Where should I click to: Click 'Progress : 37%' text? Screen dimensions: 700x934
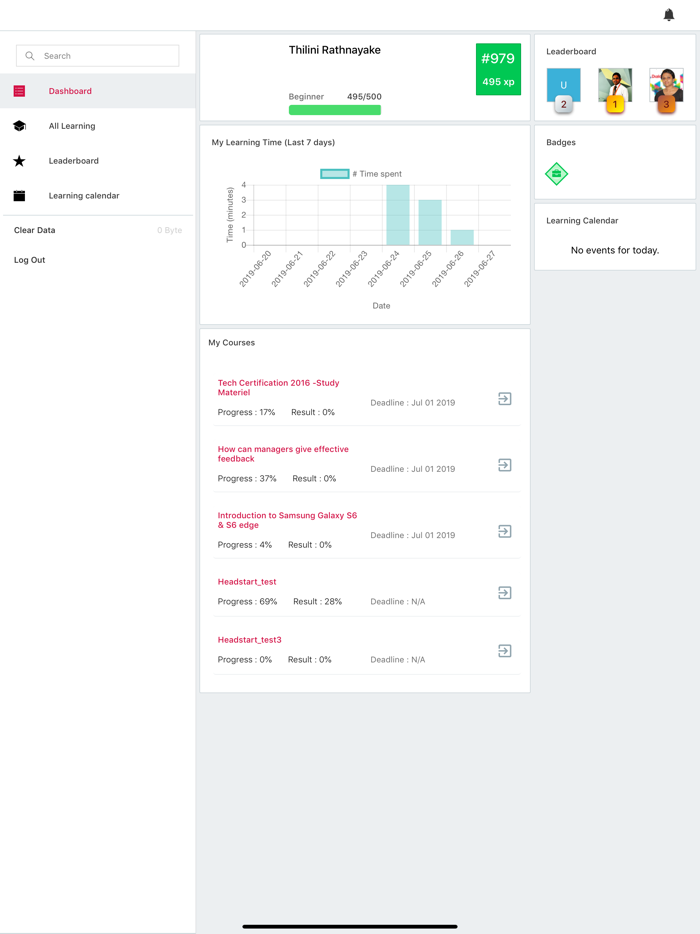coord(247,478)
